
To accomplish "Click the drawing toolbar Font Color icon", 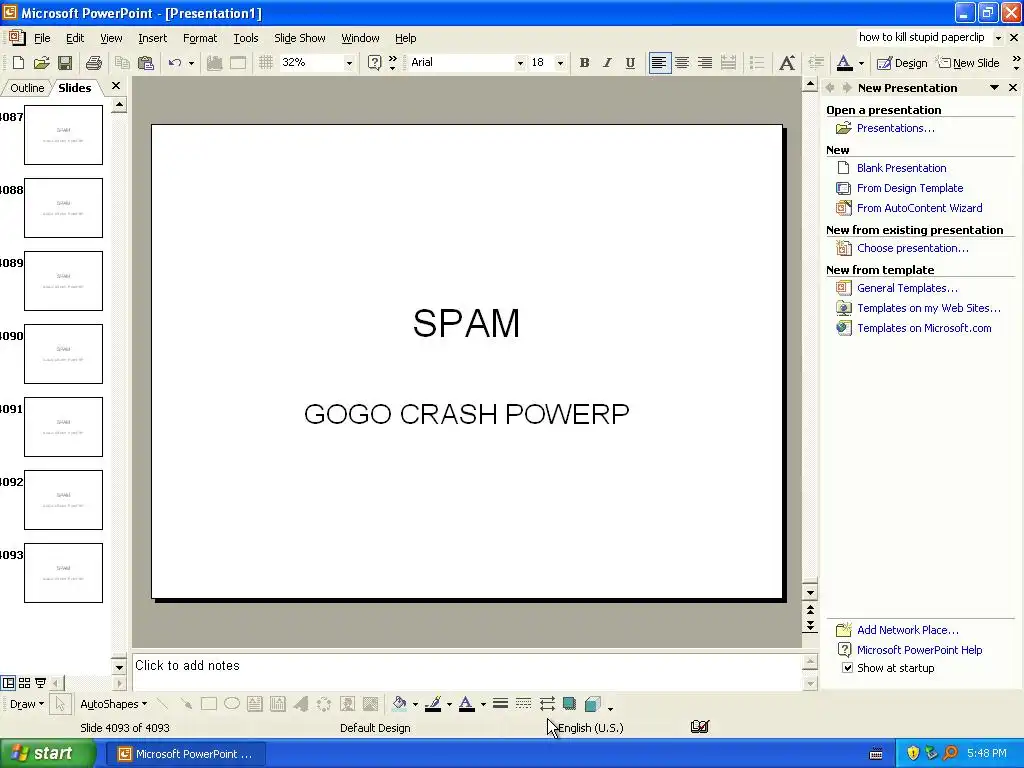I will pyautogui.click(x=466, y=704).
